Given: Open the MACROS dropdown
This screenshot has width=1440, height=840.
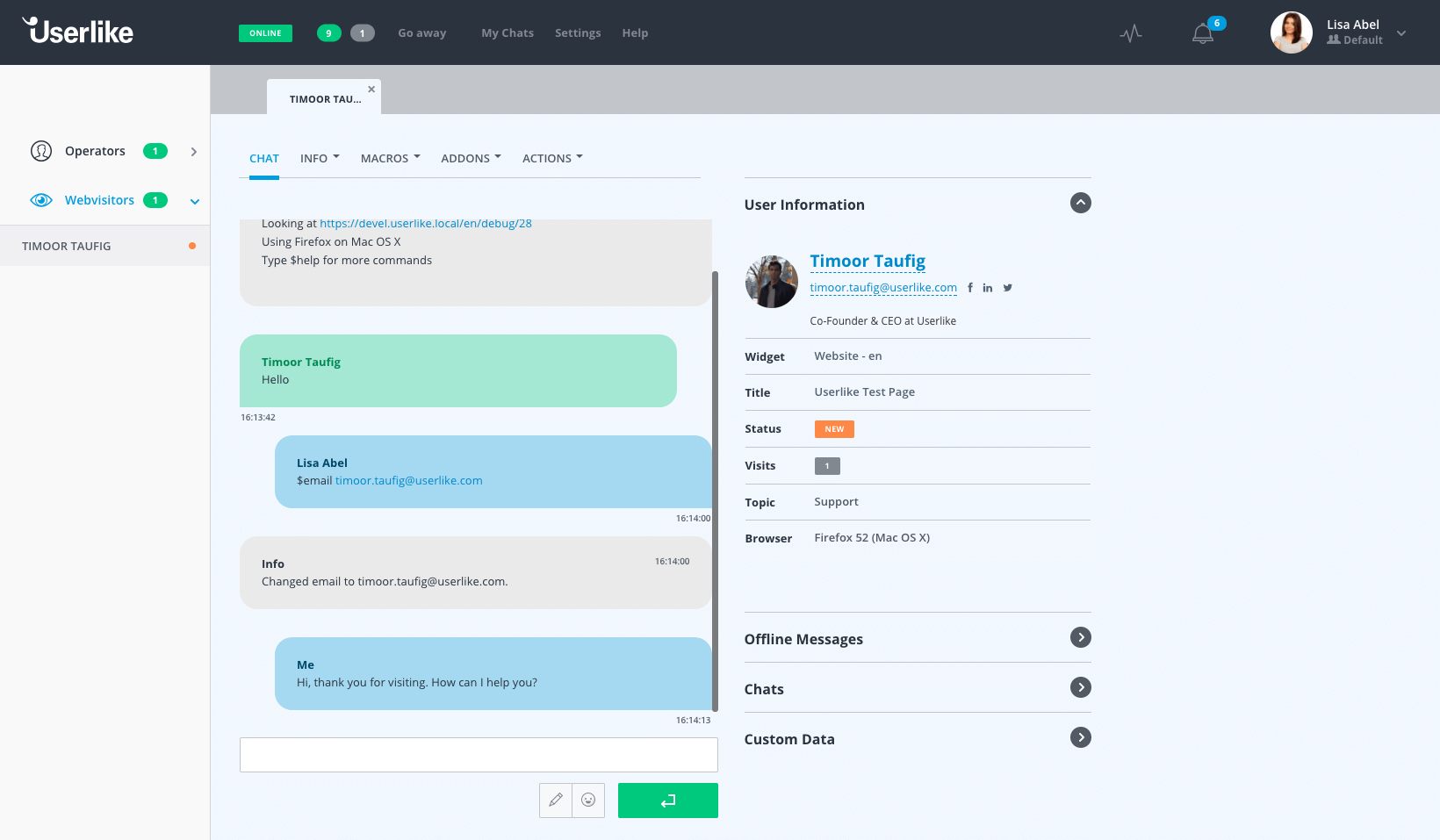Looking at the screenshot, I should 391,159.
